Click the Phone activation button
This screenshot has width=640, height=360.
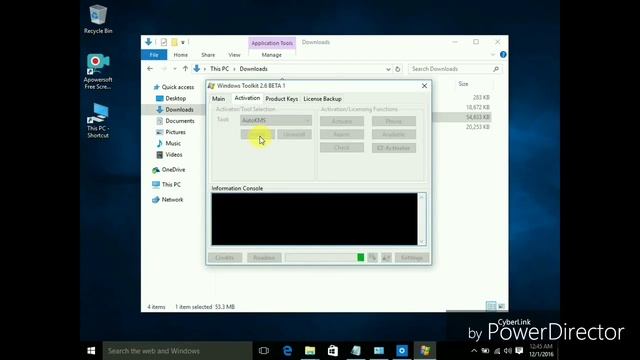coord(394,121)
